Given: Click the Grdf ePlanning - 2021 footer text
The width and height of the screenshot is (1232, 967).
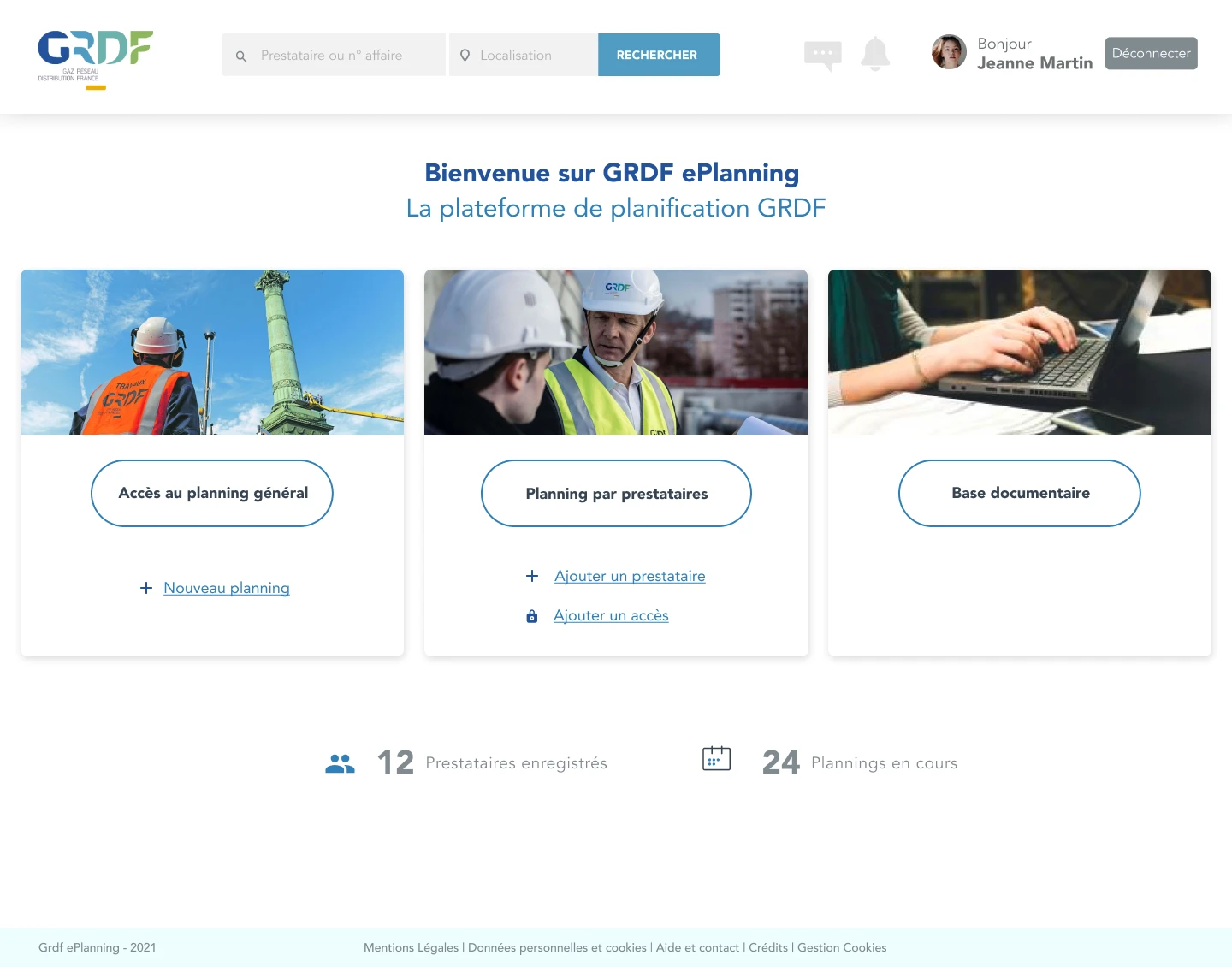Looking at the screenshot, I should (x=98, y=947).
